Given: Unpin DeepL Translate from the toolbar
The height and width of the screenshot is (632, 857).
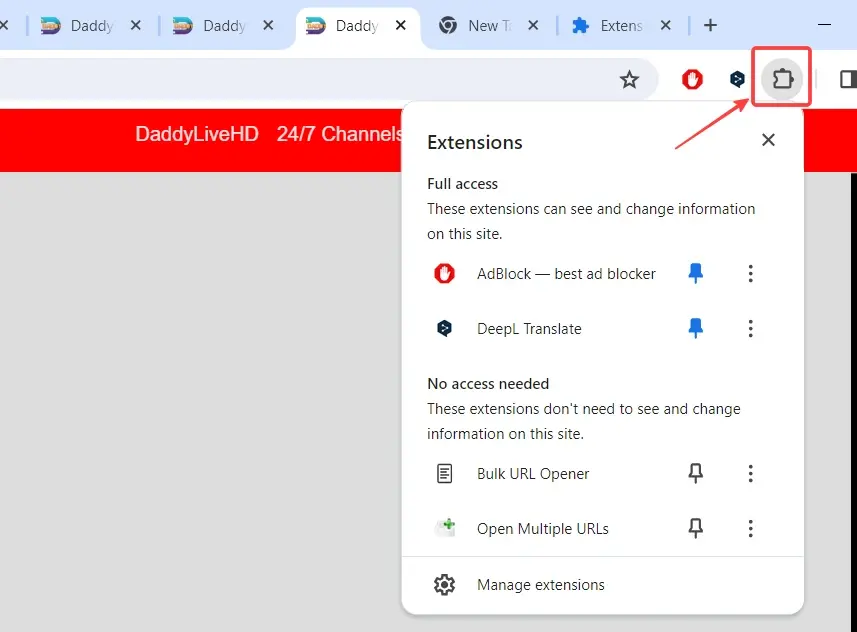Looking at the screenshot, I should click(696, 328).
